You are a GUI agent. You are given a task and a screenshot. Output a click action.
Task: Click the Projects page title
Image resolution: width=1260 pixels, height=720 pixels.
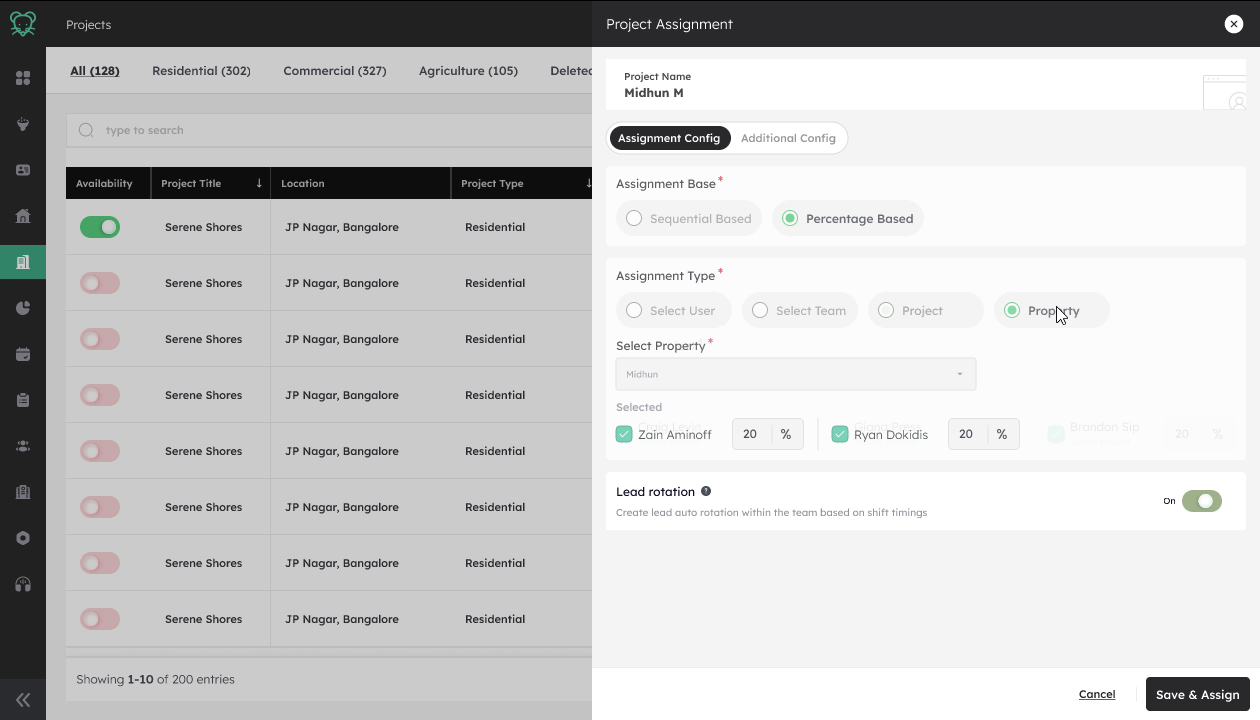[x=88, y=24]
